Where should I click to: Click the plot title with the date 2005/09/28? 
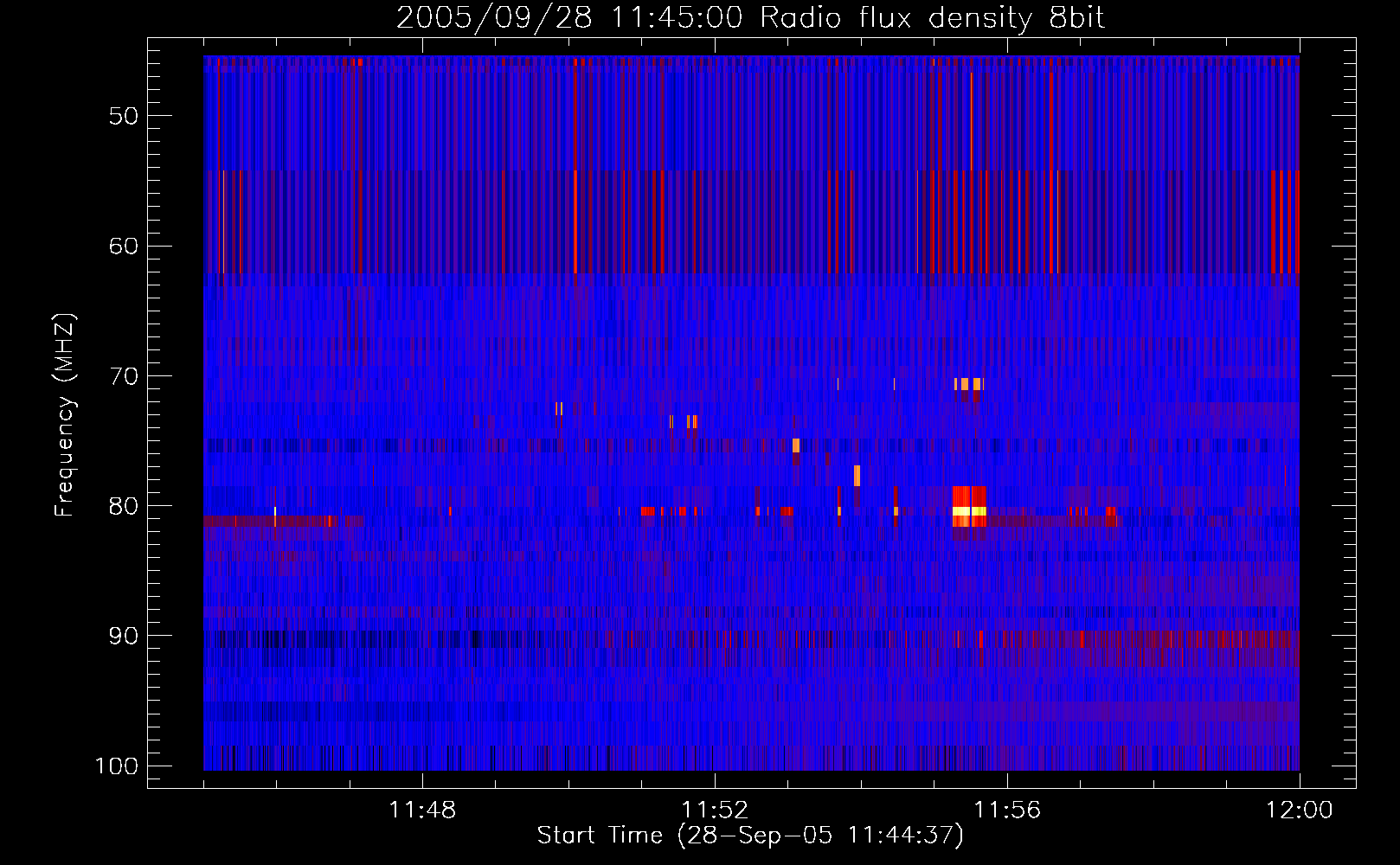[x=750, y=17]
